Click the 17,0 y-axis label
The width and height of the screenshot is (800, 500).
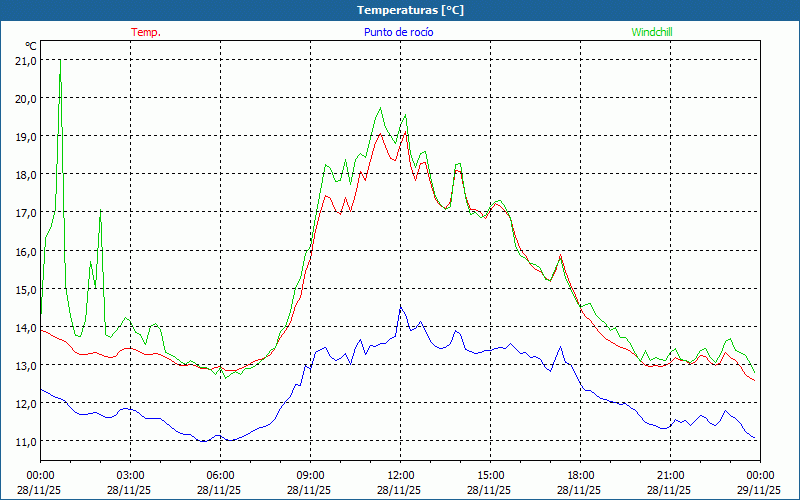(x=26, y=212)
